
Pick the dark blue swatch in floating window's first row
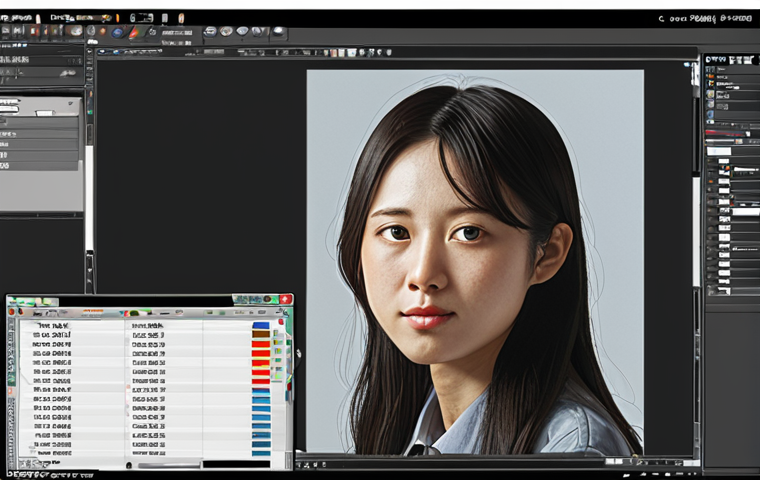click(261, 325)
